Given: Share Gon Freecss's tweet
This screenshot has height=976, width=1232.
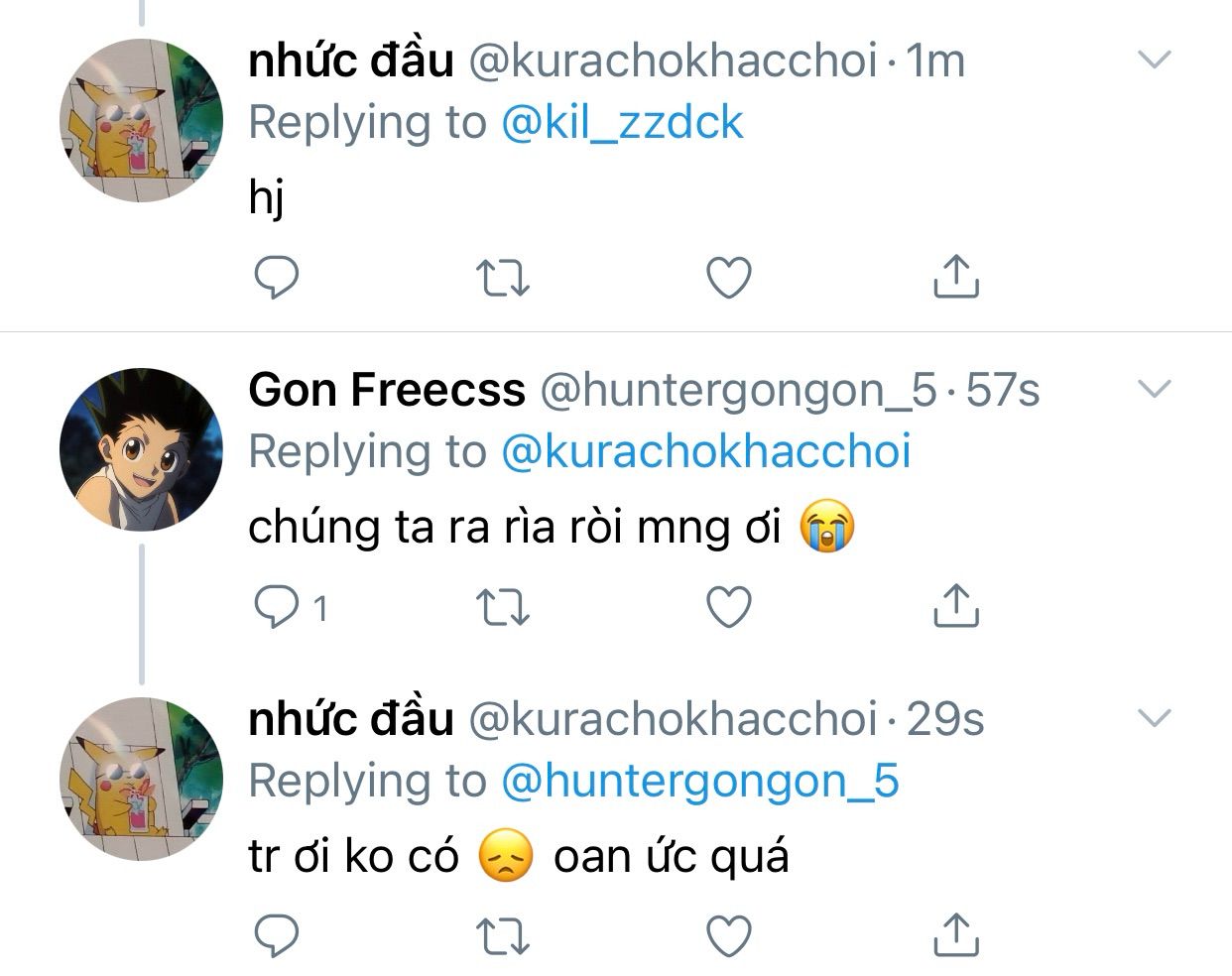Looking at the screenshot, I should coord(956,606).
